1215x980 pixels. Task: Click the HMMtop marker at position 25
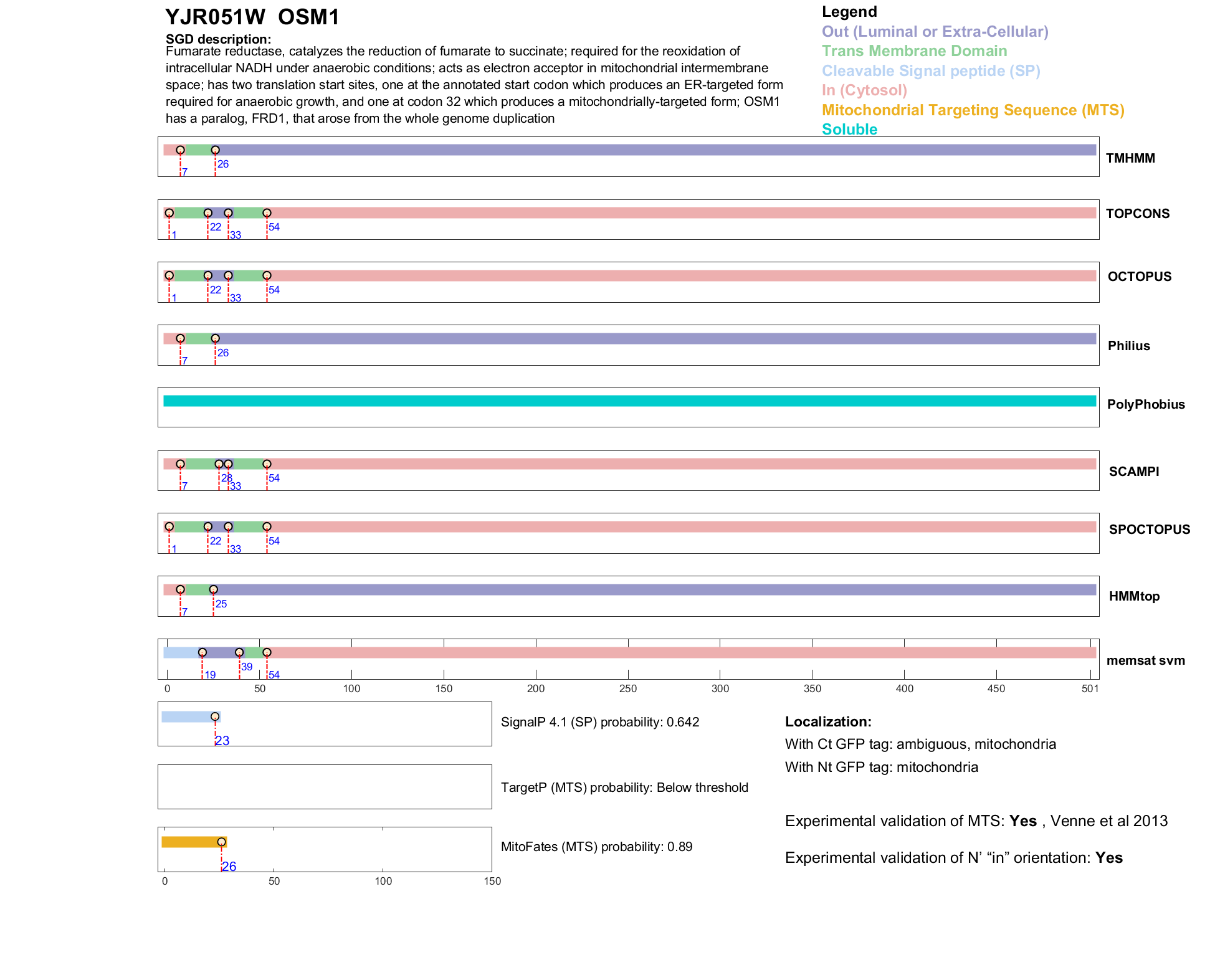213,589
